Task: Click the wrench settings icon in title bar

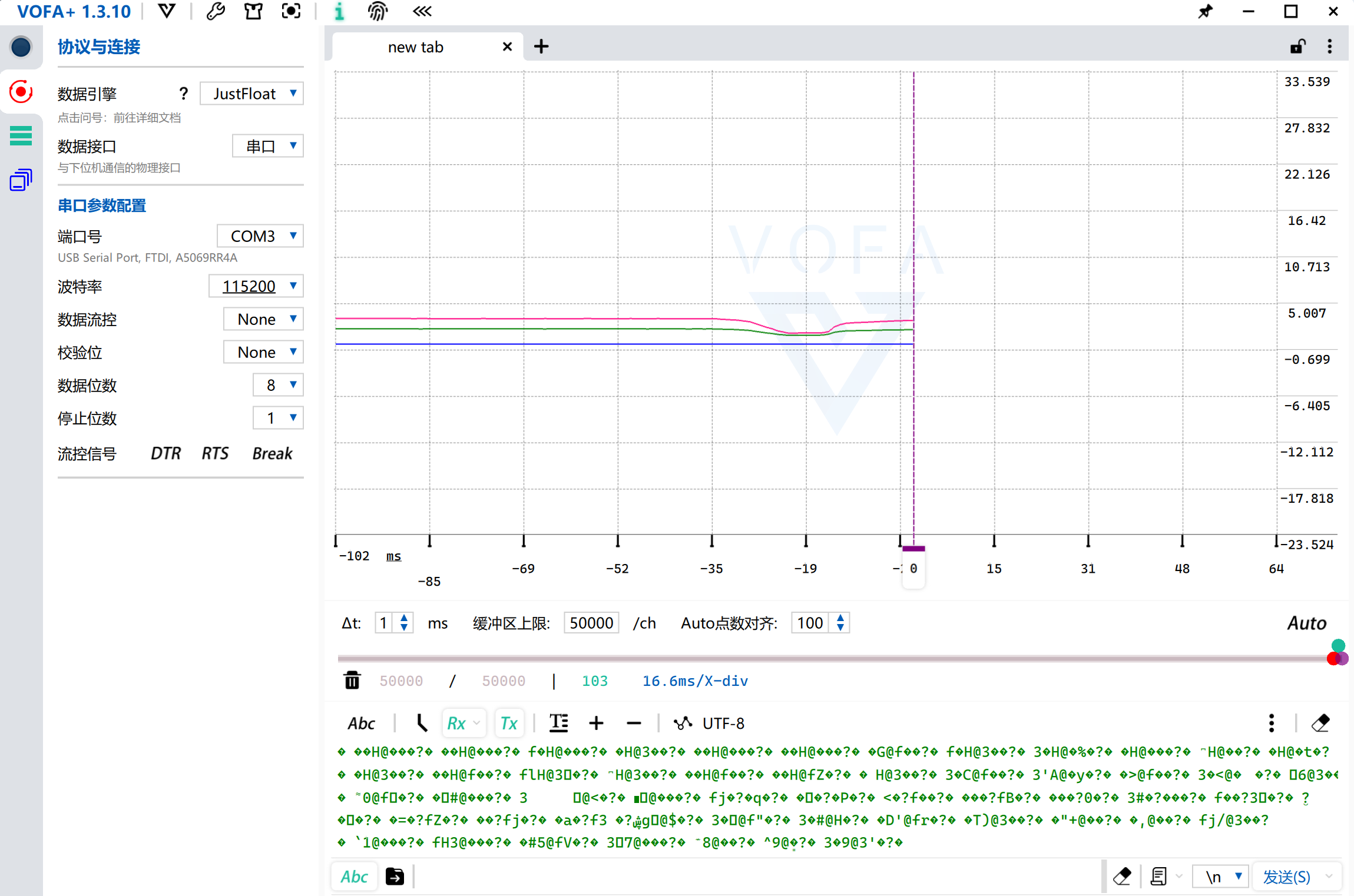Action: (216, 11)
